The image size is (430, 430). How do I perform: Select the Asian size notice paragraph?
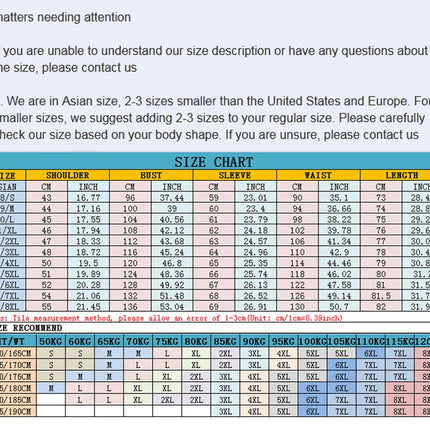(x=215, y=118)
